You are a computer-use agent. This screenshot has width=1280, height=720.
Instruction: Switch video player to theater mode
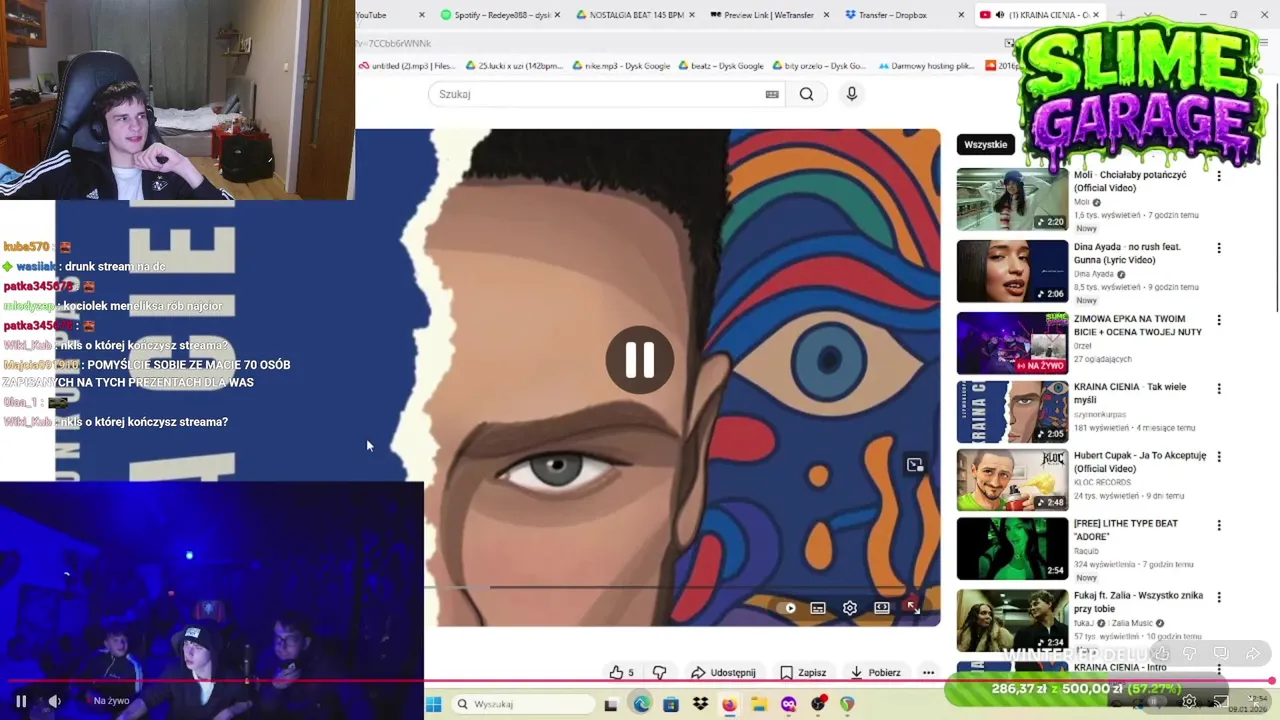(882, 607)
